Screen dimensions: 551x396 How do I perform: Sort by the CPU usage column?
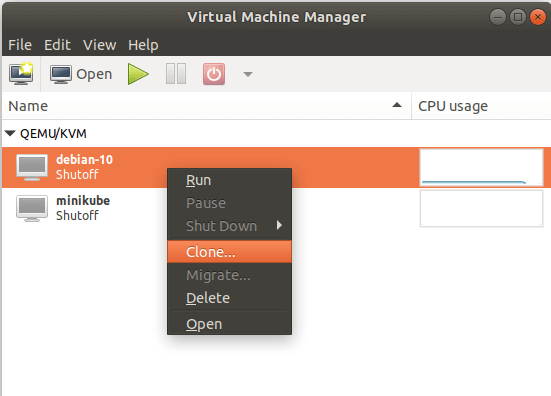481,106
